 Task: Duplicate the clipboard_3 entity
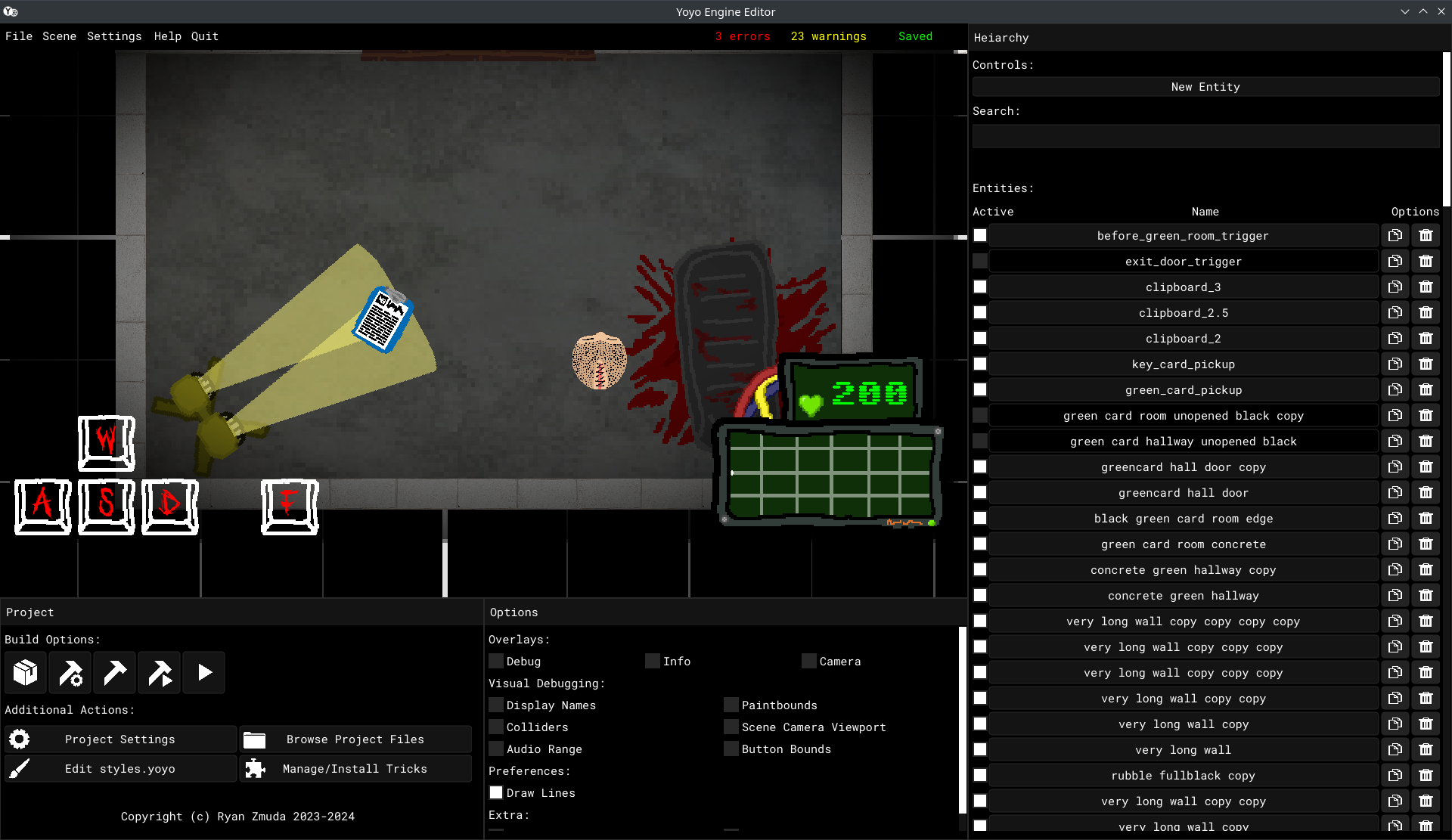pos(1395,287)
